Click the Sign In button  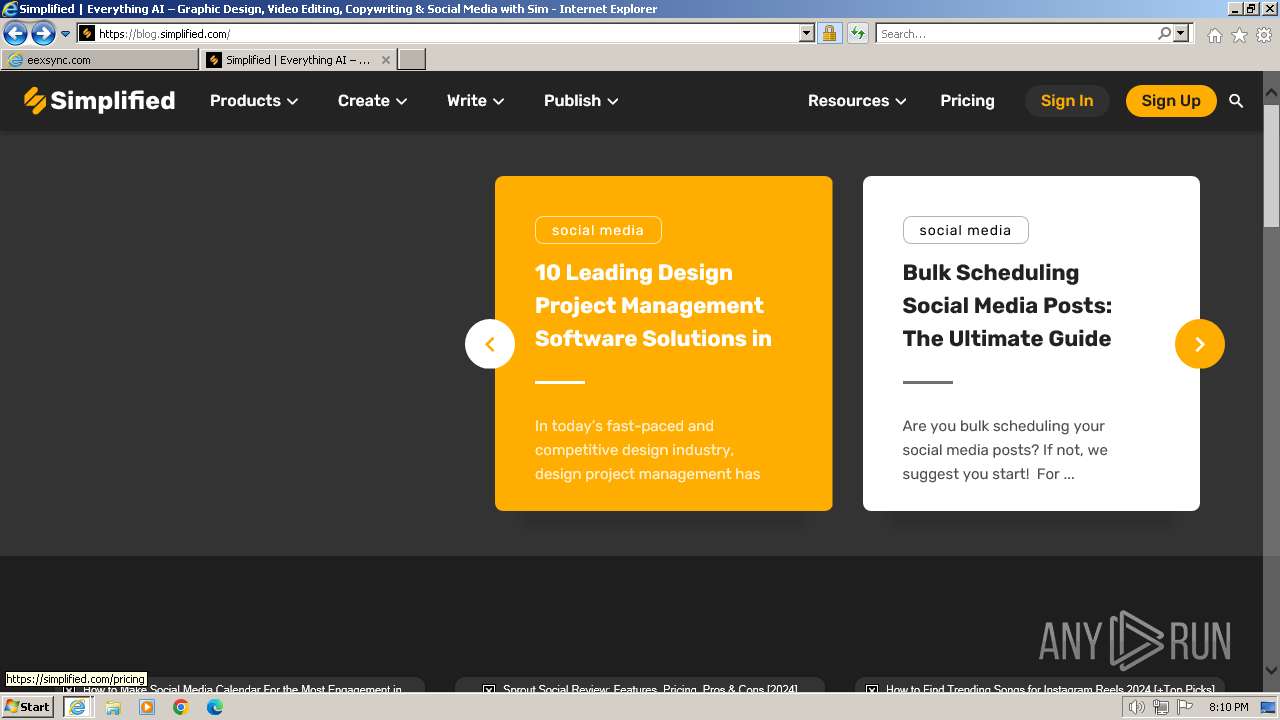pyautogui.click(x=1067, y=101)
